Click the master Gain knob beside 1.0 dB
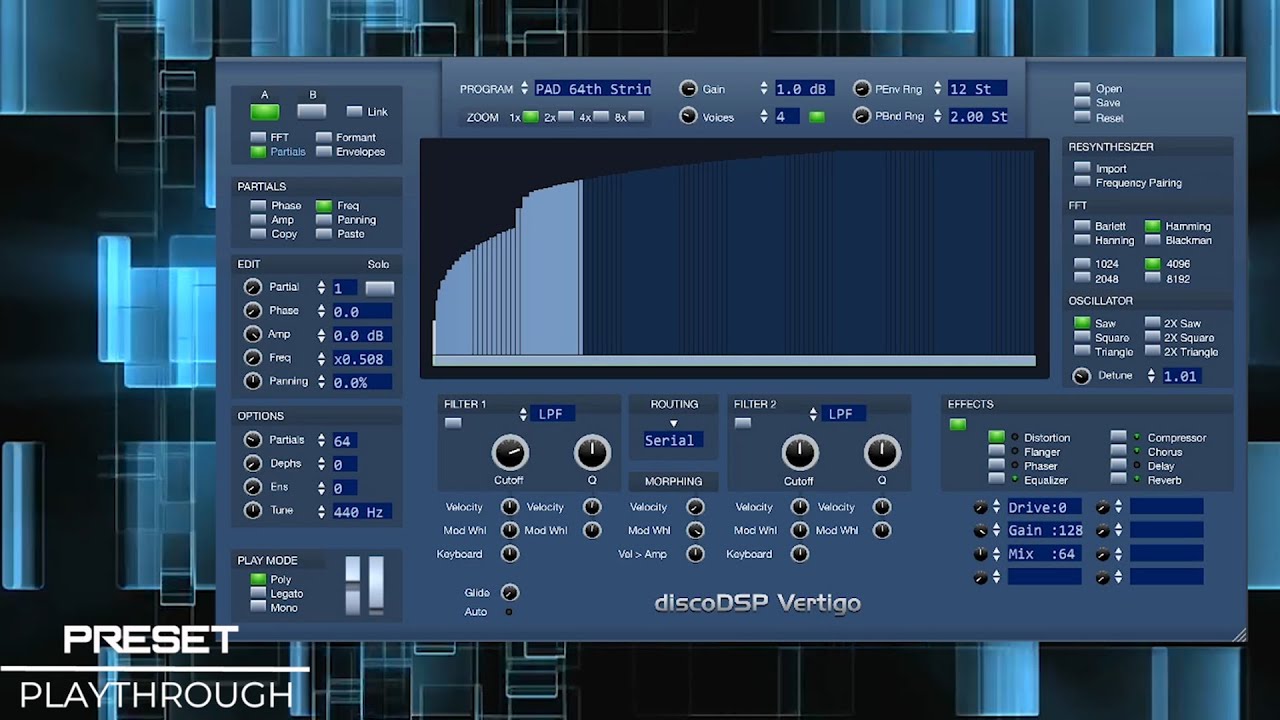Image resolution: width=1280 pixels, height=720 pixels. 688,89
